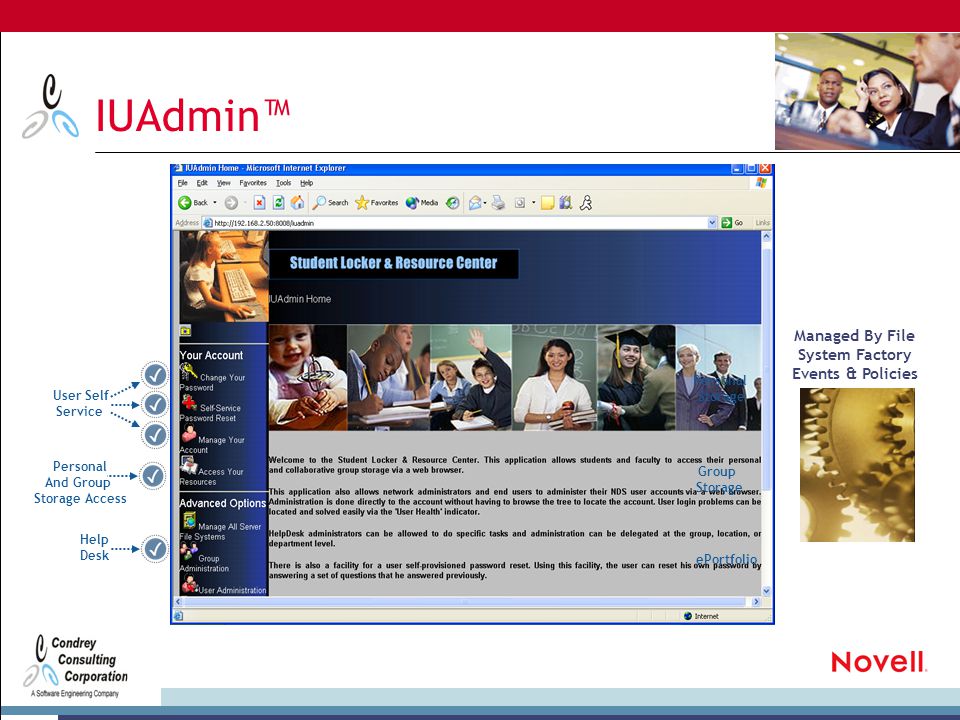Image resolution: width=960 pixels, height=720 pixels.
Task: Go to the Home page icon
Action: pos(298,203)
